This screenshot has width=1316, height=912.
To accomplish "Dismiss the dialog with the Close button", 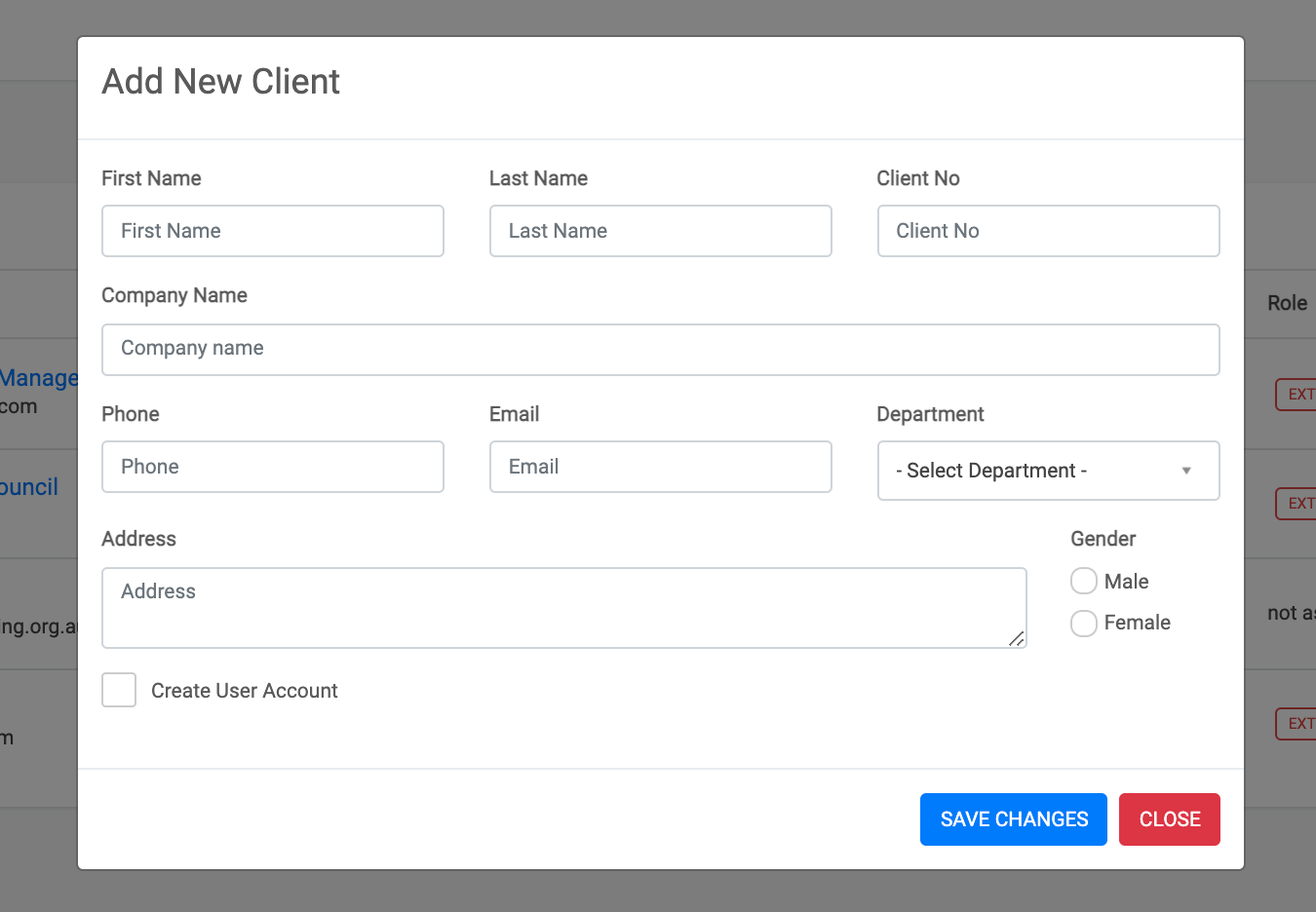I will point(1169,819).
